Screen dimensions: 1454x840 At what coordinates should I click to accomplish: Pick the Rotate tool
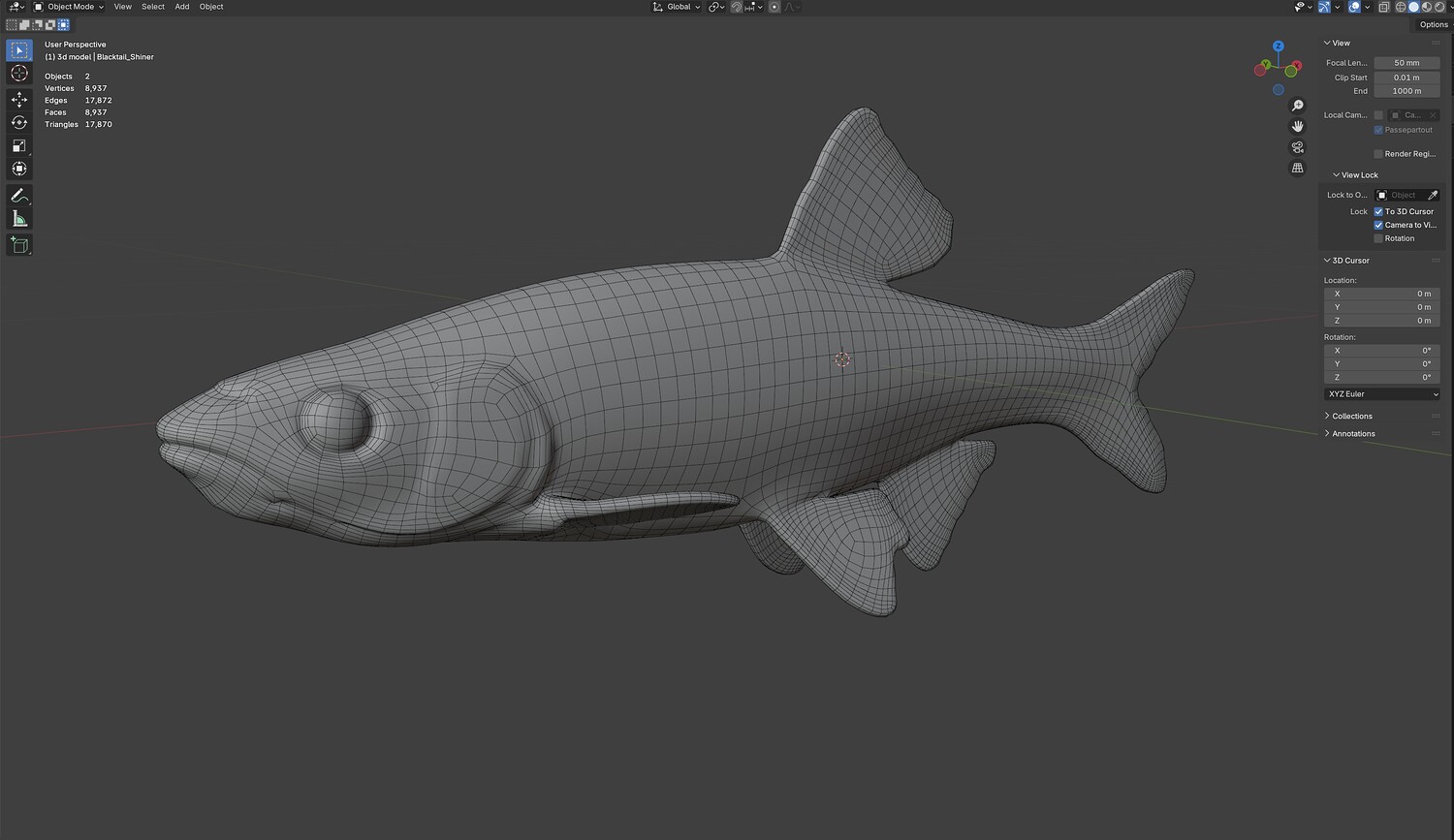19,123
